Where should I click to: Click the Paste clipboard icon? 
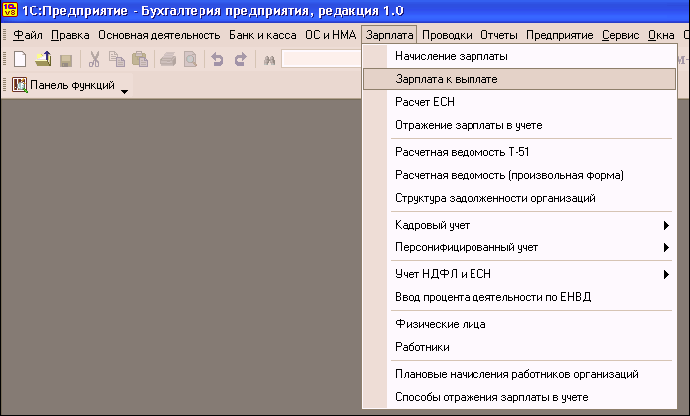click(139, 60)
